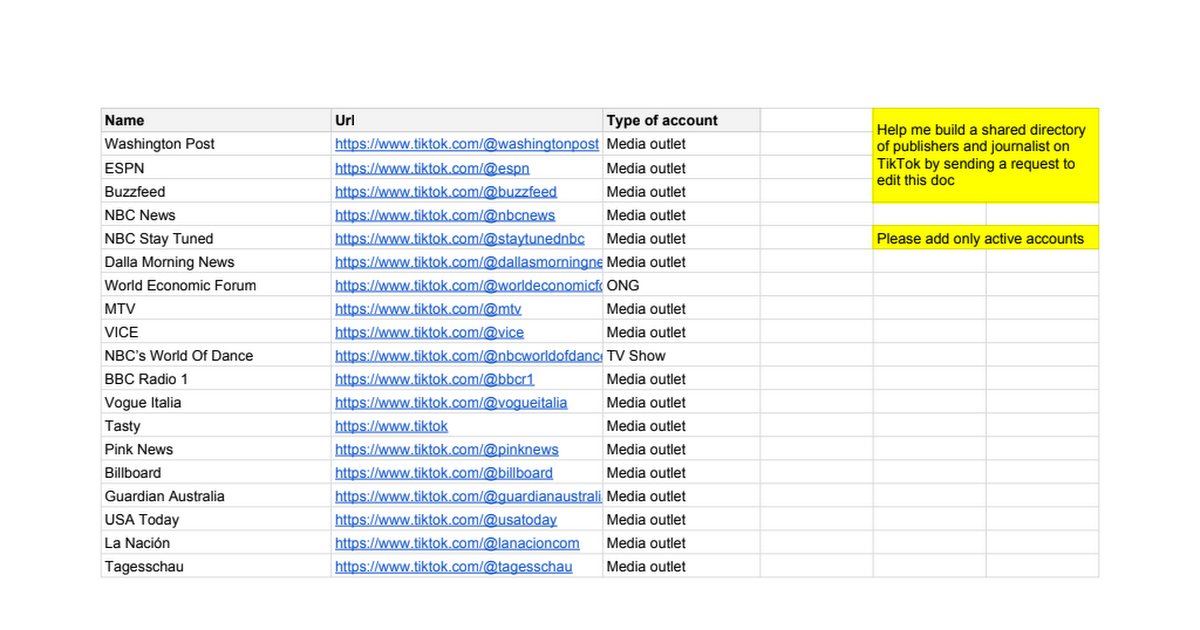
Task: Select the Vogue Italia name cell
Action: (216, 402)
